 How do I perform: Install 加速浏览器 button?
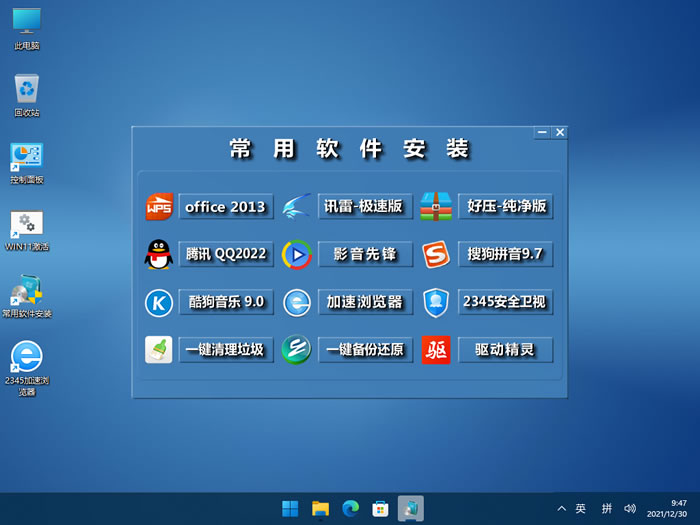point(365,302)
